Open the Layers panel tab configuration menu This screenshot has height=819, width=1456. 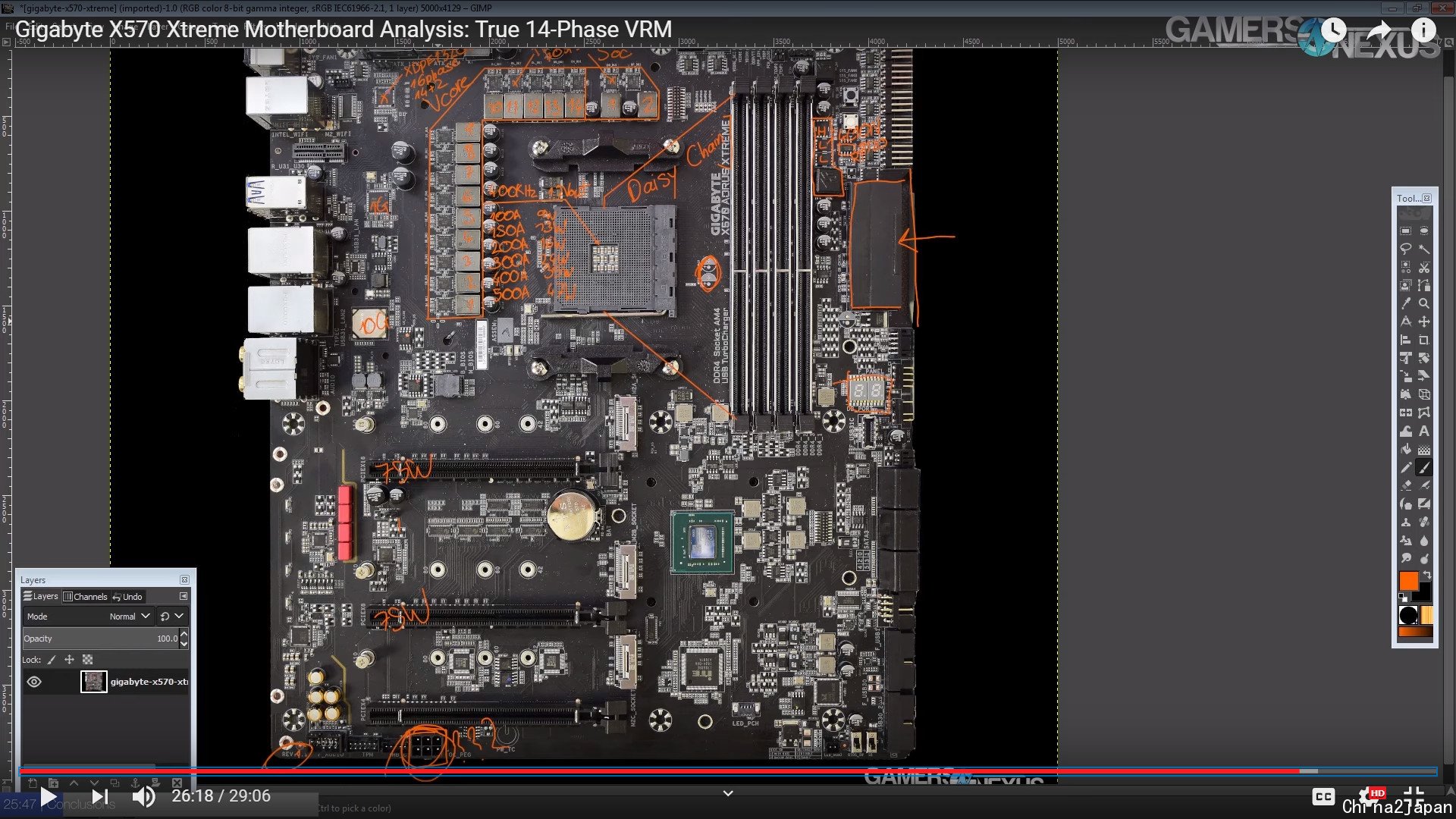click(184, 597)
